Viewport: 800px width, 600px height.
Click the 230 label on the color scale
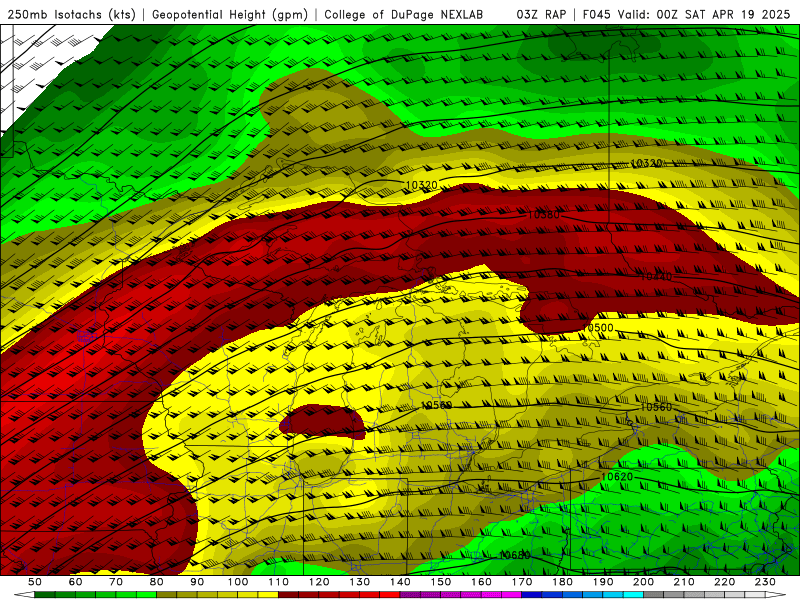click(765, 582)
